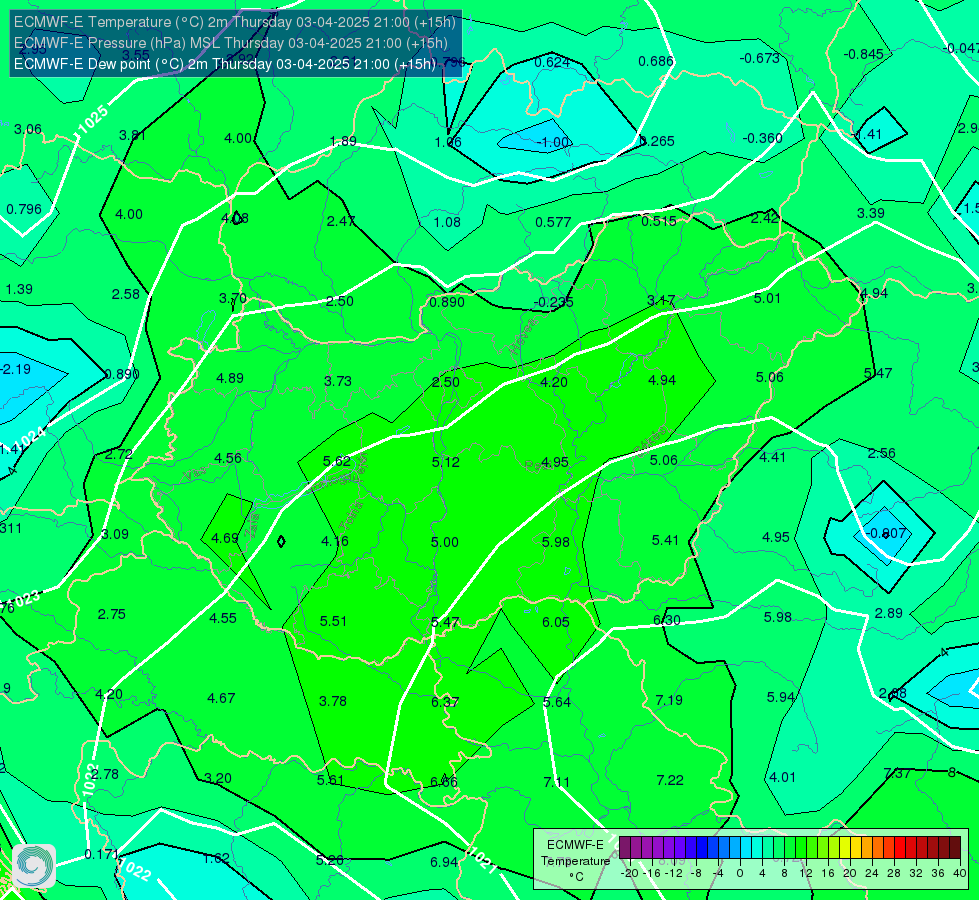Click the 7.11 temperature value

point(556,782)
